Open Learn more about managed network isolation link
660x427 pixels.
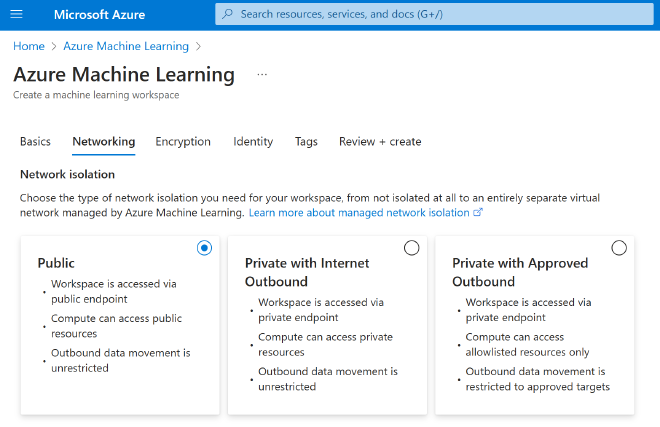(x=359, y=213)
